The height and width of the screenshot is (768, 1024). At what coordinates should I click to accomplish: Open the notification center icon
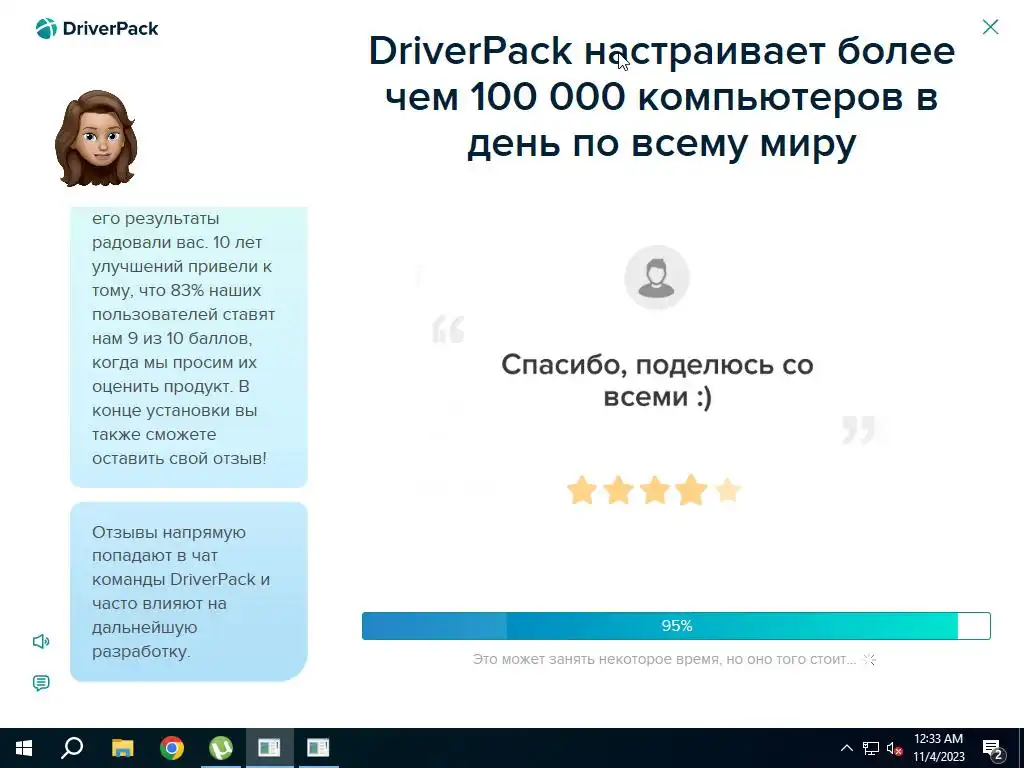[x=993, y=749]
